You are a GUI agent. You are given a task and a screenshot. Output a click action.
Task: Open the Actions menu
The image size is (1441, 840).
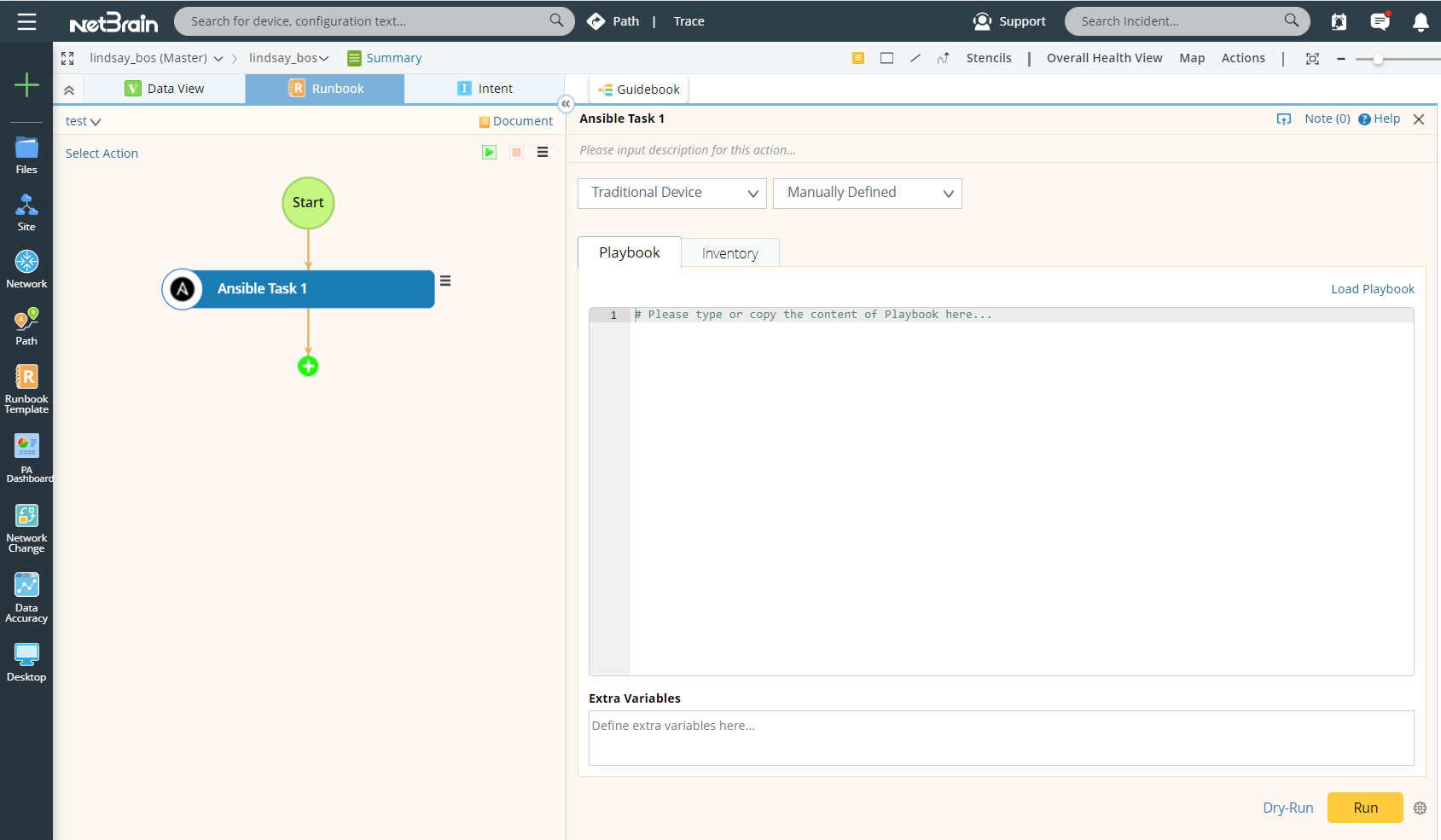pos(1243,58)
